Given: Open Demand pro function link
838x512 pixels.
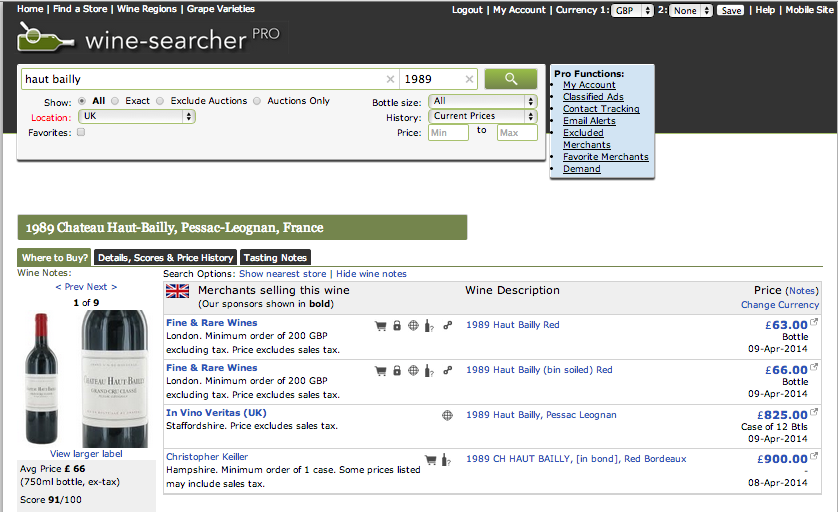Looking at the screenshot, I should coord(581,169).
